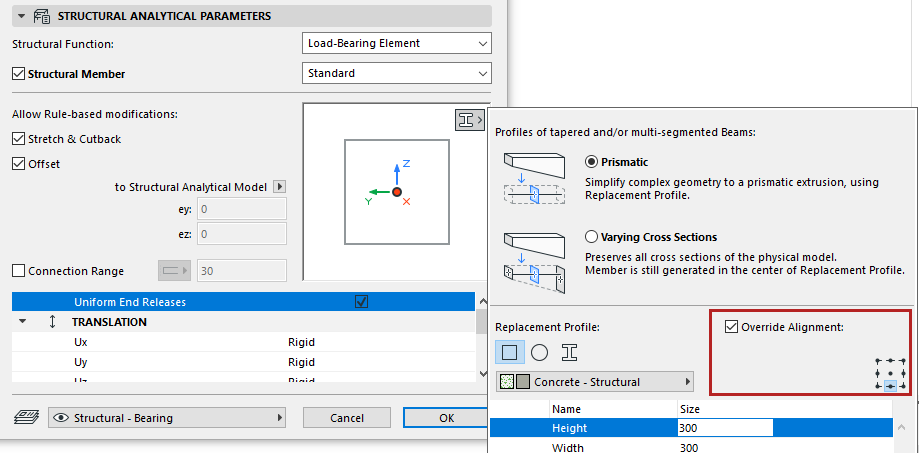919x453 pixels.
Task: Click the Structural Analytical Parameters panel icon
Action: click(42, 16)
